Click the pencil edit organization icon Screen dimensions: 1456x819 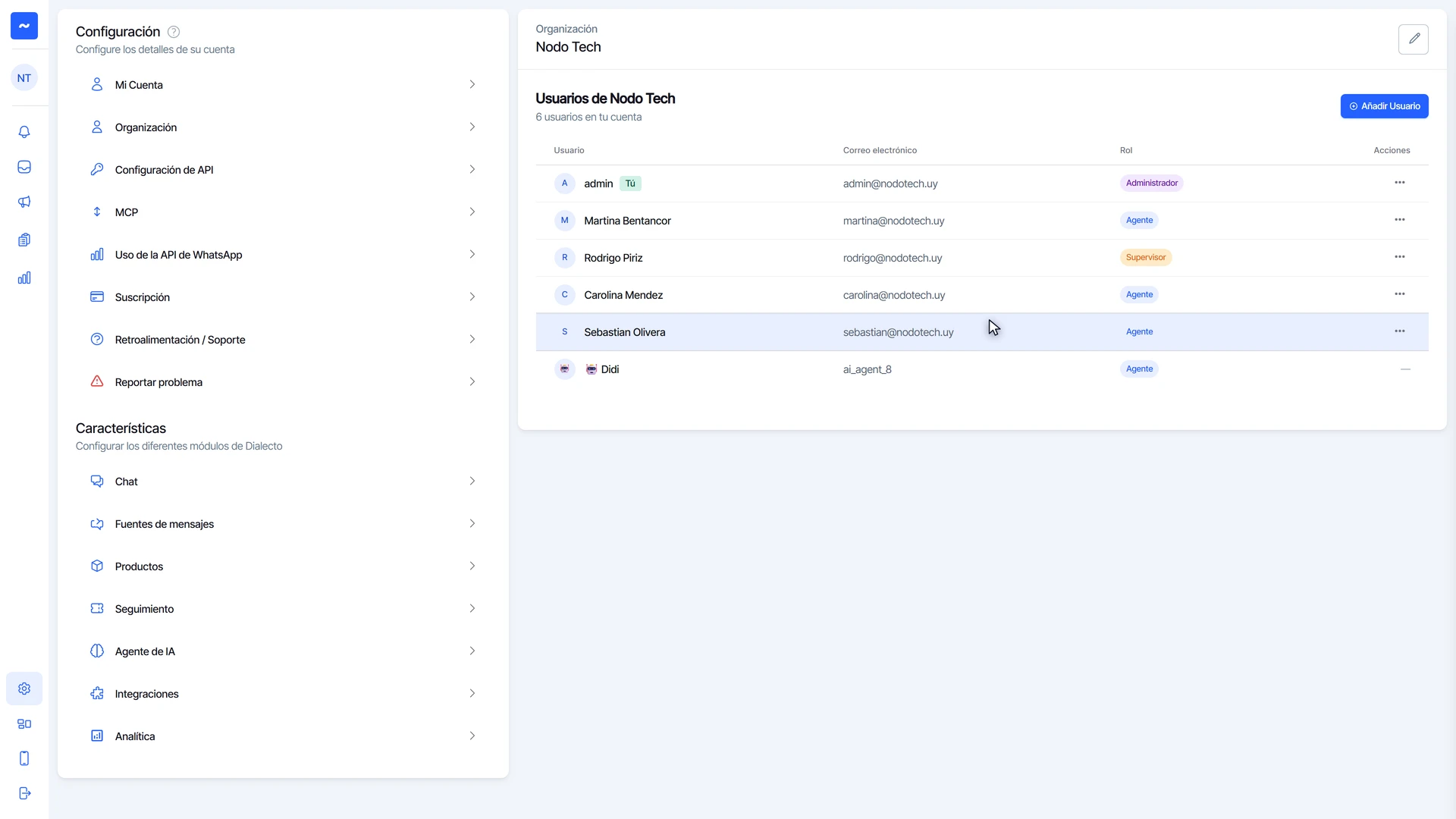pyautogui.click(x=1414, y=39)
